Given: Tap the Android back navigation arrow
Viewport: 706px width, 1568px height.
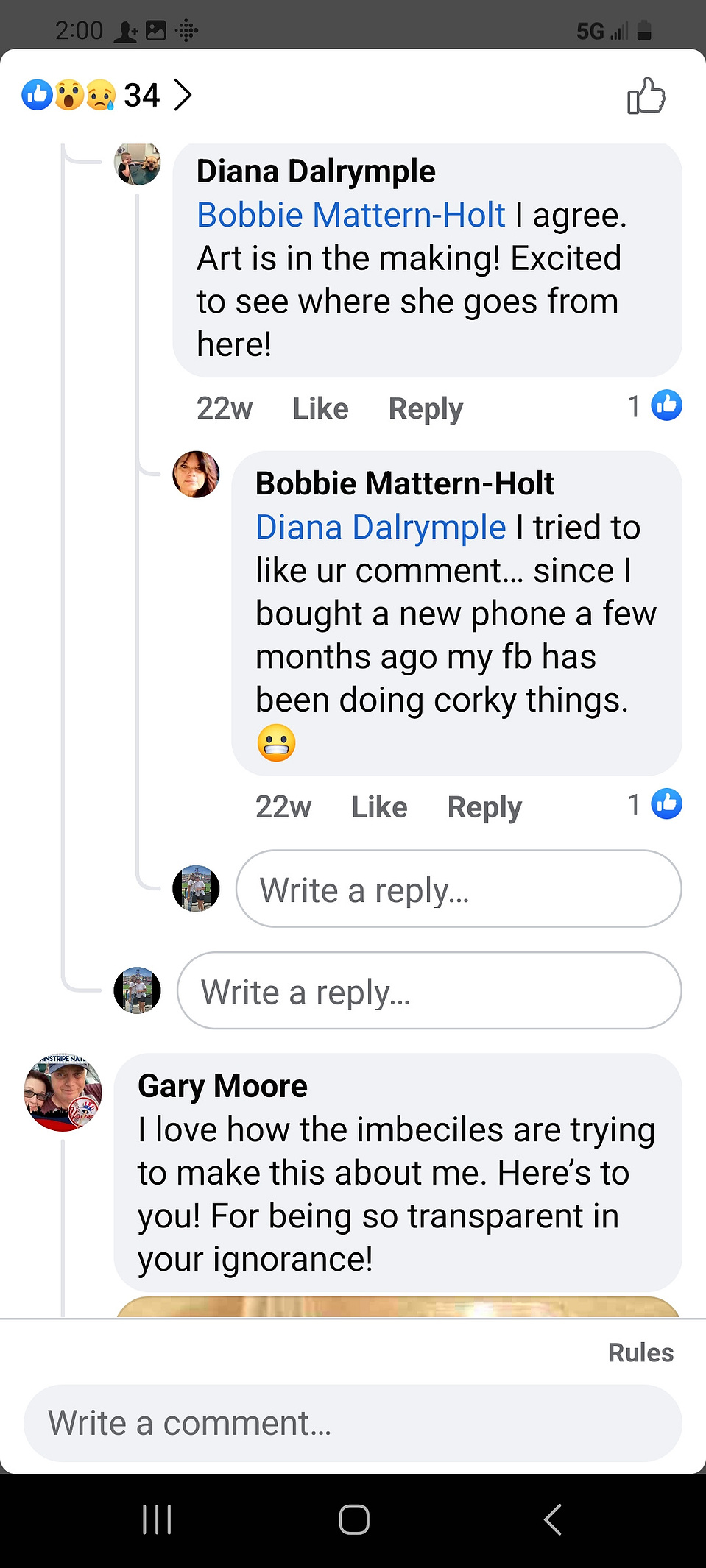Looking at the screenshot, I should click(x=553, y=1519).
